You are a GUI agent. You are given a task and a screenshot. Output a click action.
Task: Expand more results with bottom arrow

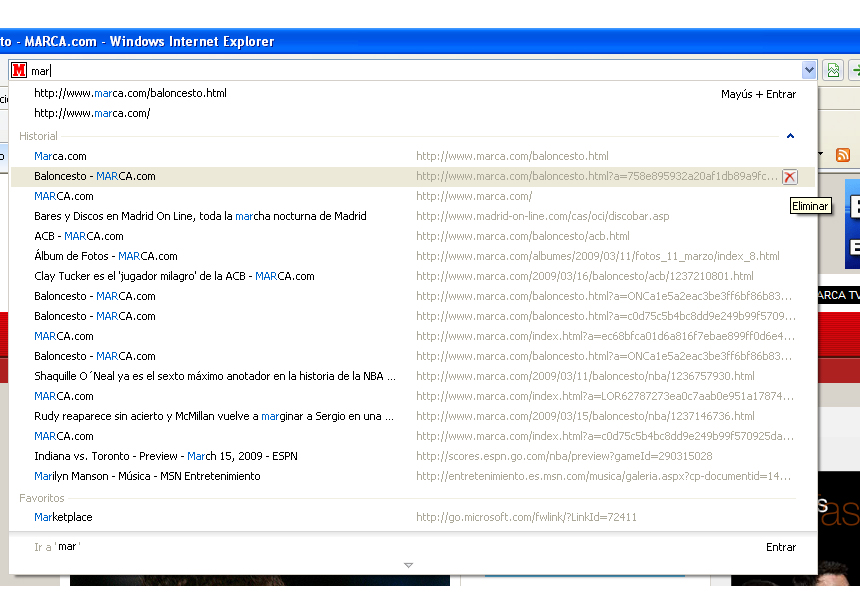tap(408, 565)
